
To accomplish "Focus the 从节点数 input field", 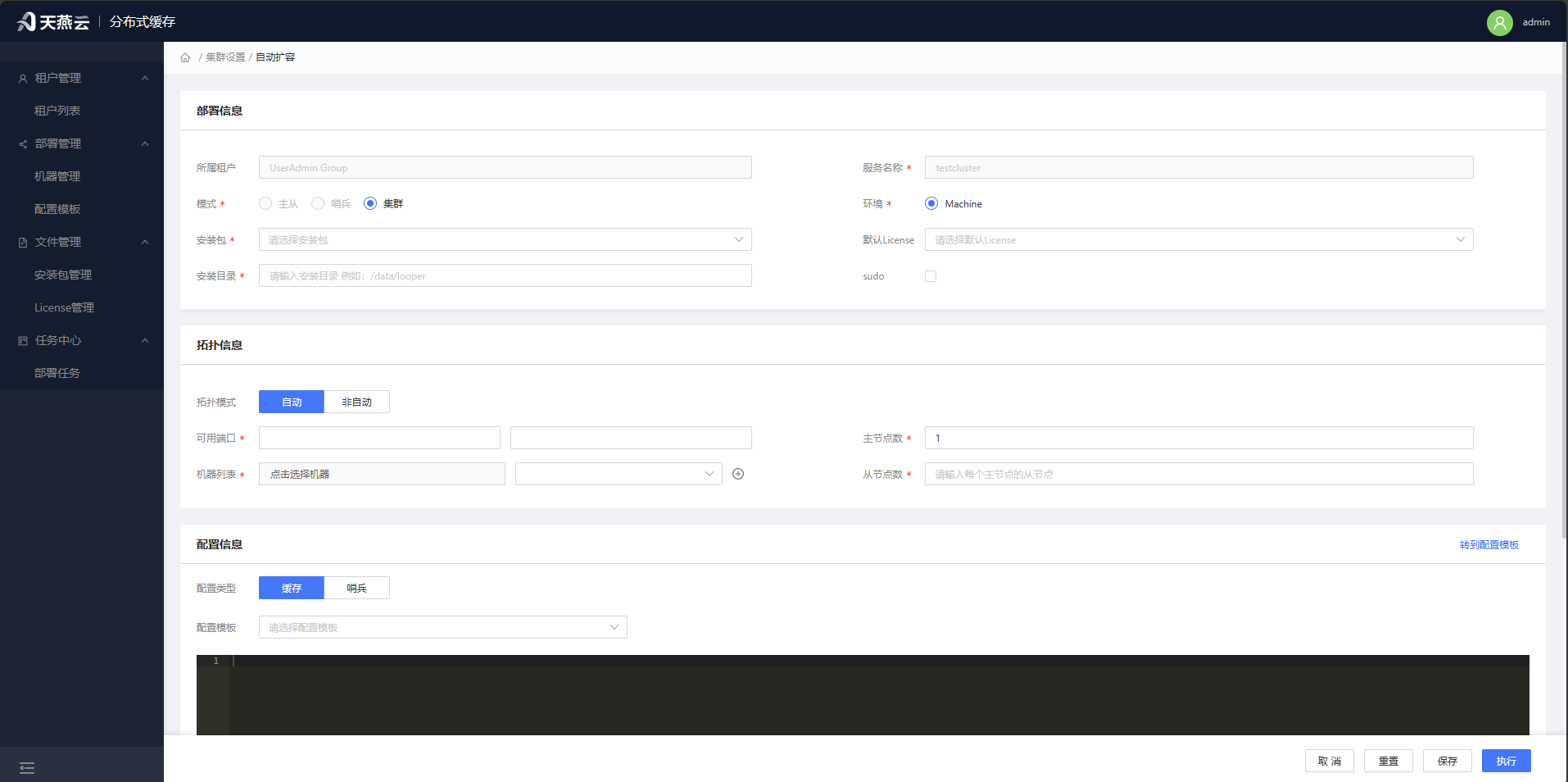I will (1199, 474).
